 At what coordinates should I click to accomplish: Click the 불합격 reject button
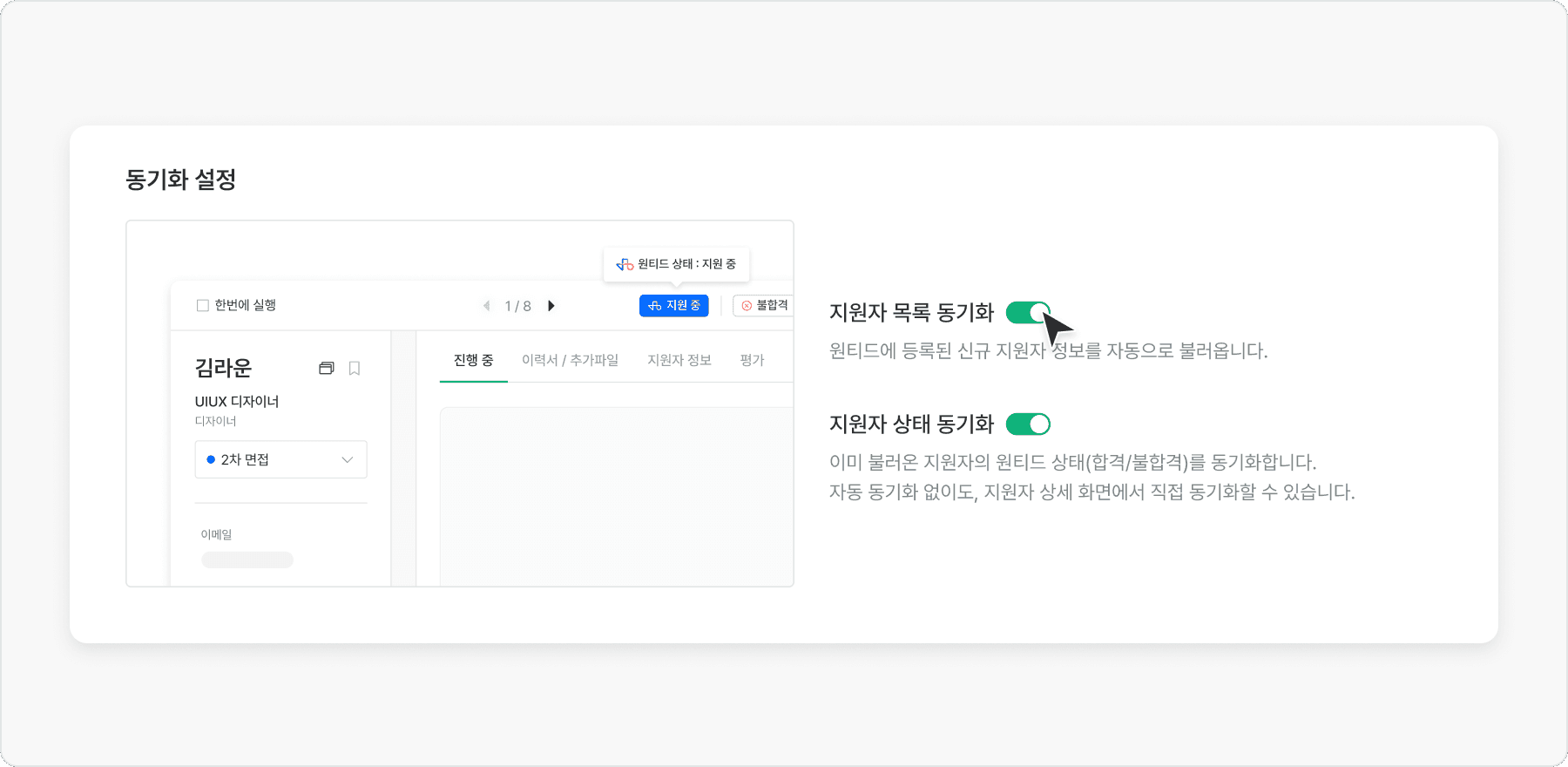(x=764, y=306)
